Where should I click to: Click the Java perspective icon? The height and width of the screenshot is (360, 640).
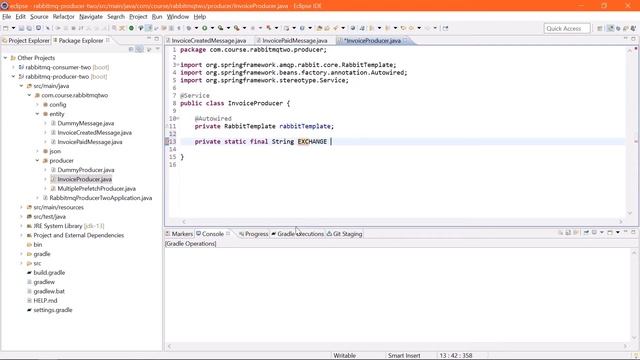(x=611, y=28)
